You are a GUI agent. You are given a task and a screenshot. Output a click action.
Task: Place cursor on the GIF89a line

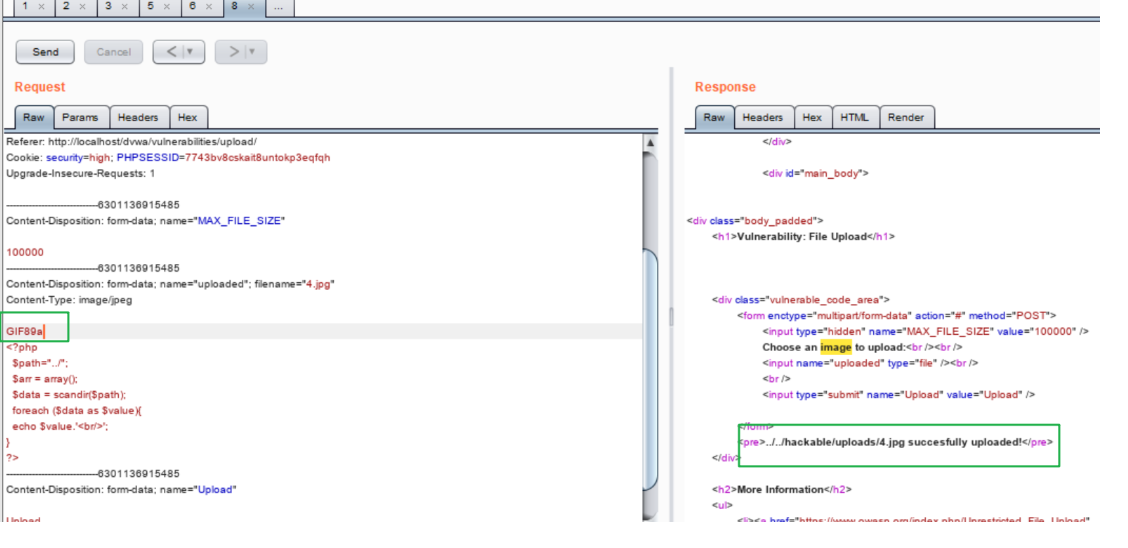point(24,331)
